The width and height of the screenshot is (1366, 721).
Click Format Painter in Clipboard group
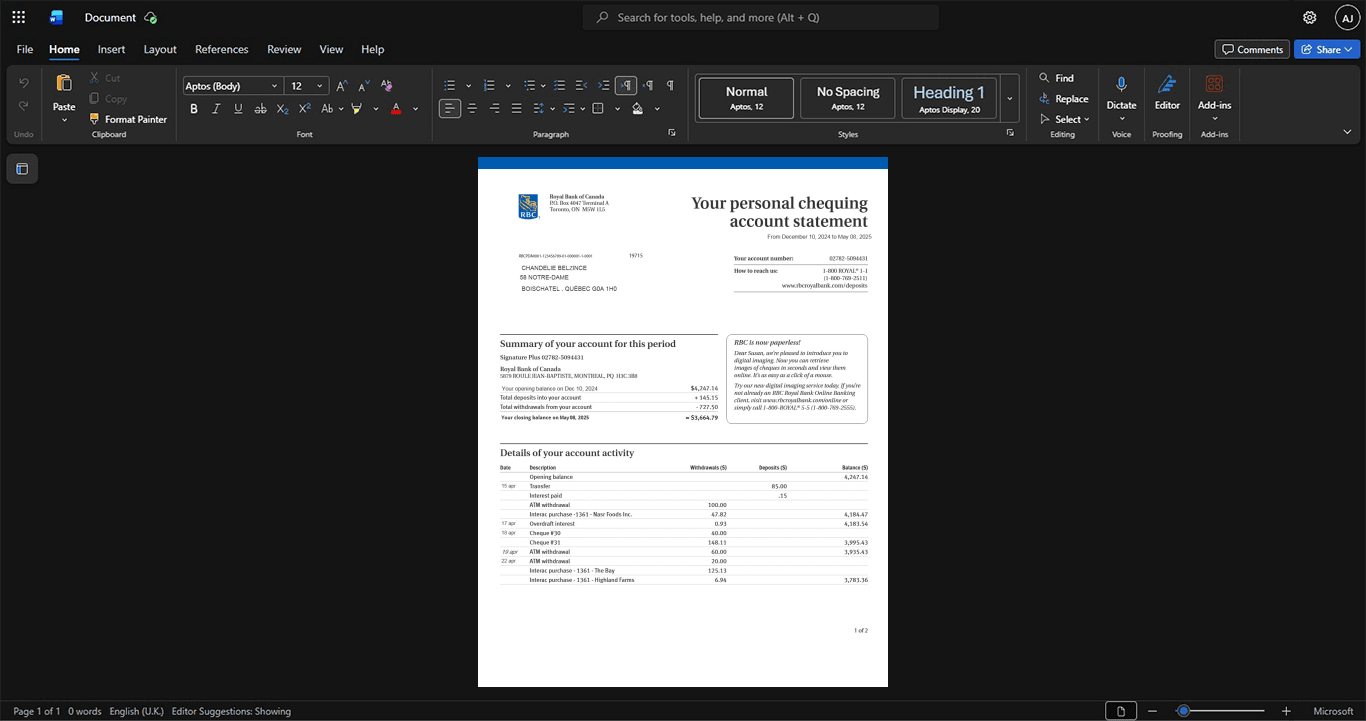click(128, 119)
